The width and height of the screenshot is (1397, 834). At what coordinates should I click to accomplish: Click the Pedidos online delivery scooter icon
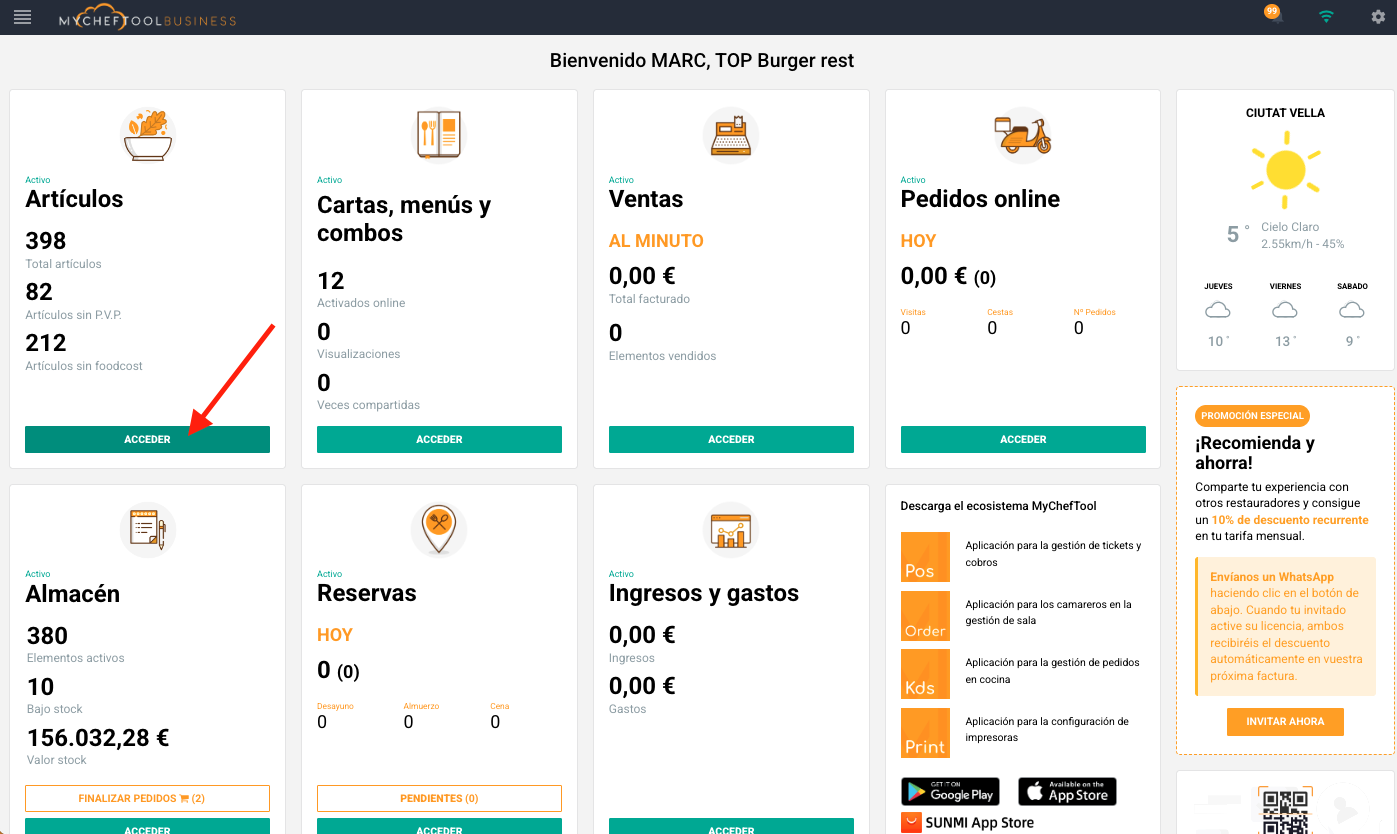click(1023, 135)
